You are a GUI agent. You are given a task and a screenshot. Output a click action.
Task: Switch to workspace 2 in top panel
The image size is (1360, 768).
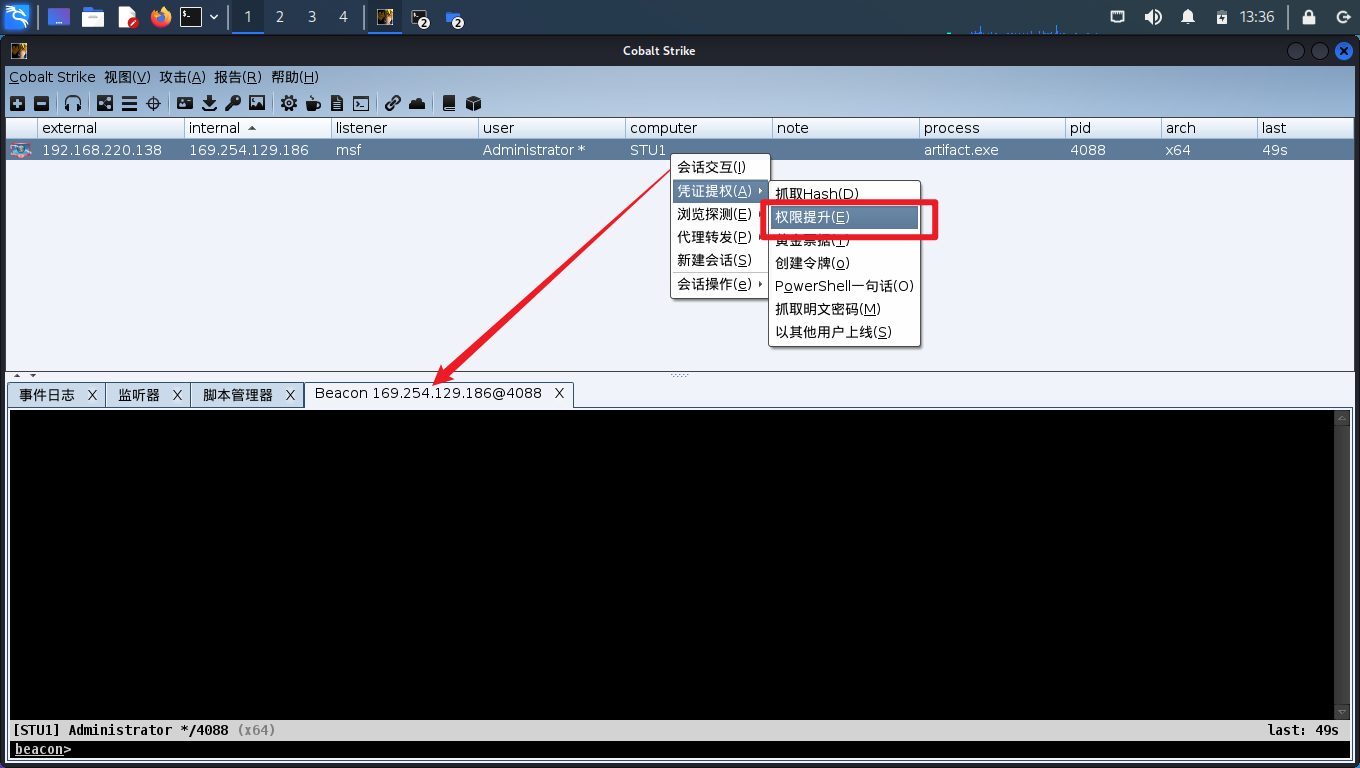tap(279, 17)
